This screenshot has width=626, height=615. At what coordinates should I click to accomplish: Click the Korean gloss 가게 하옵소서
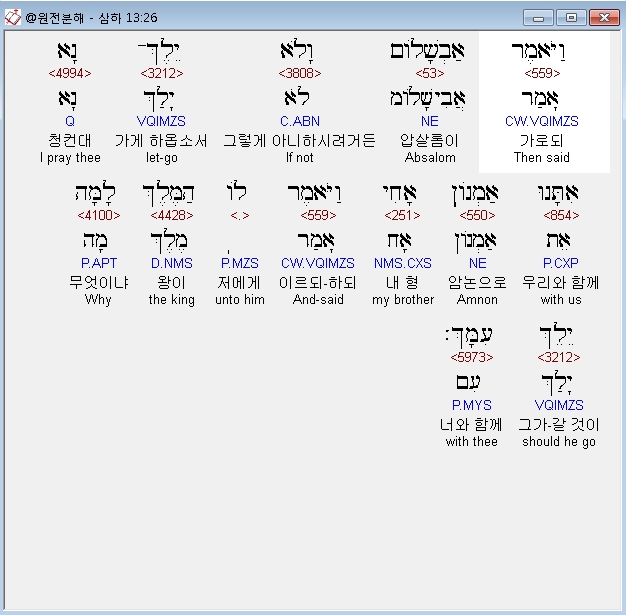click(x=161, y=141)
